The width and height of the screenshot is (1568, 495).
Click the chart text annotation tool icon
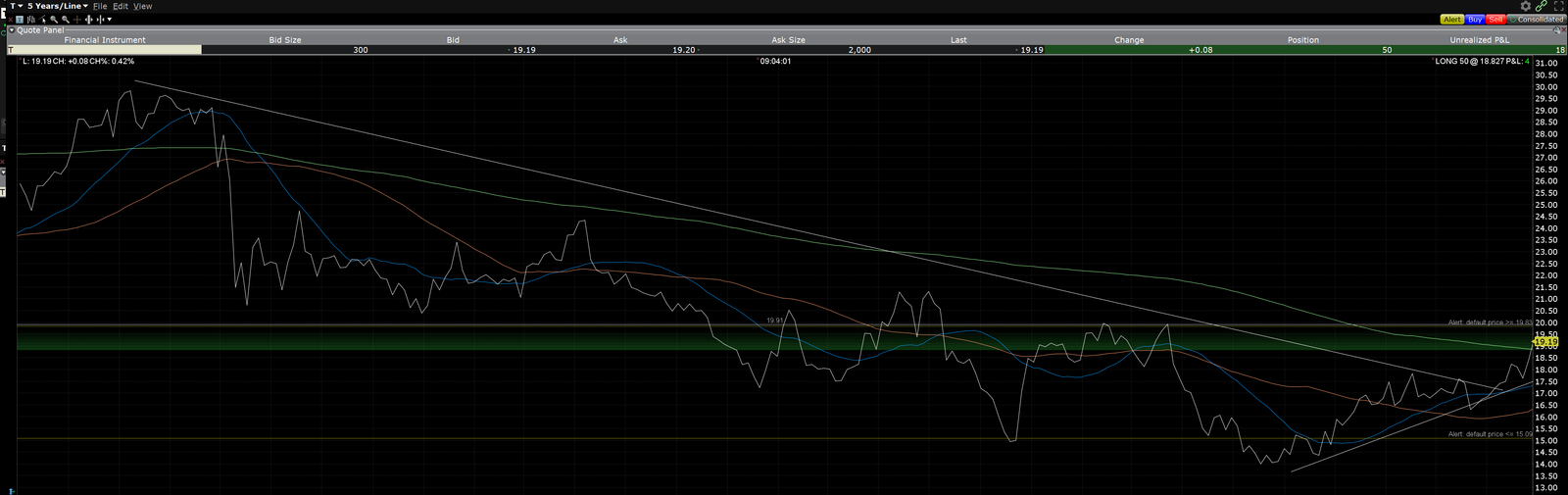coord(20,20)
